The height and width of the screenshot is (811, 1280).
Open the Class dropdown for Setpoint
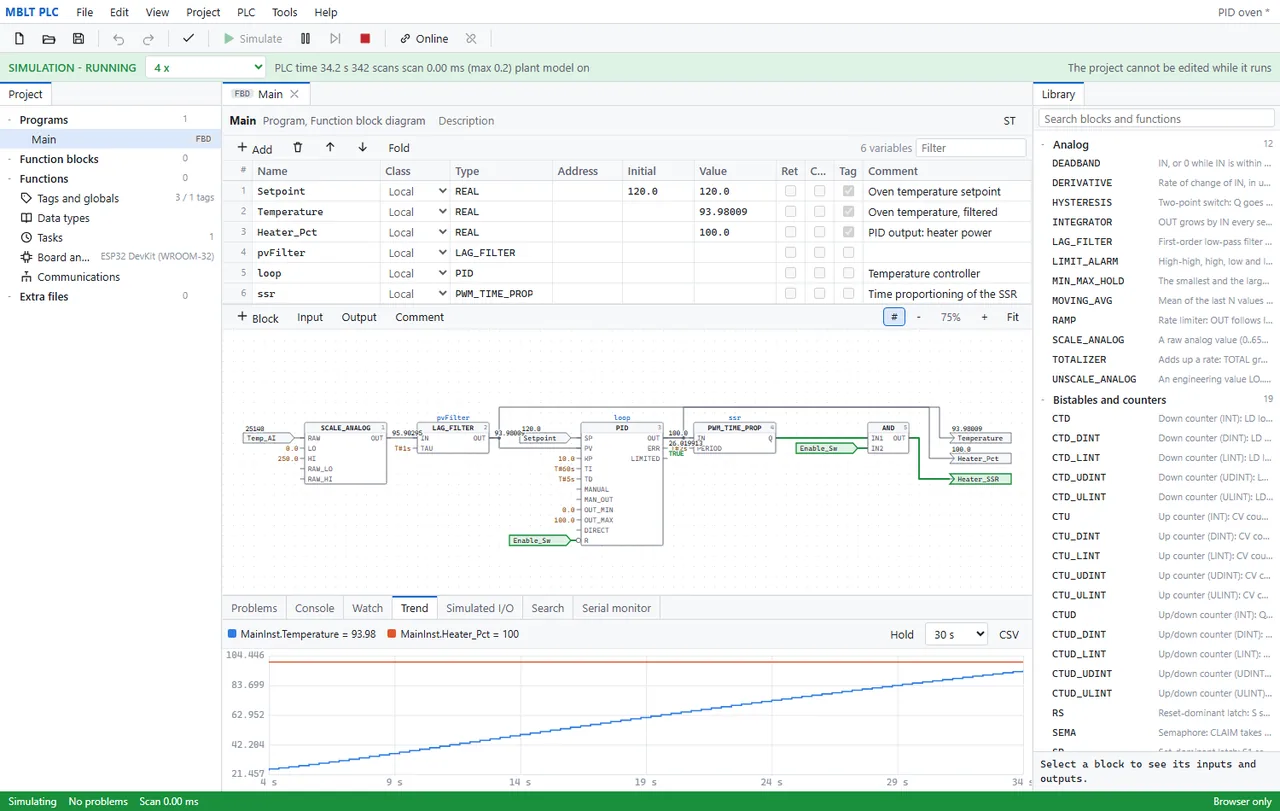click(416, 191)
